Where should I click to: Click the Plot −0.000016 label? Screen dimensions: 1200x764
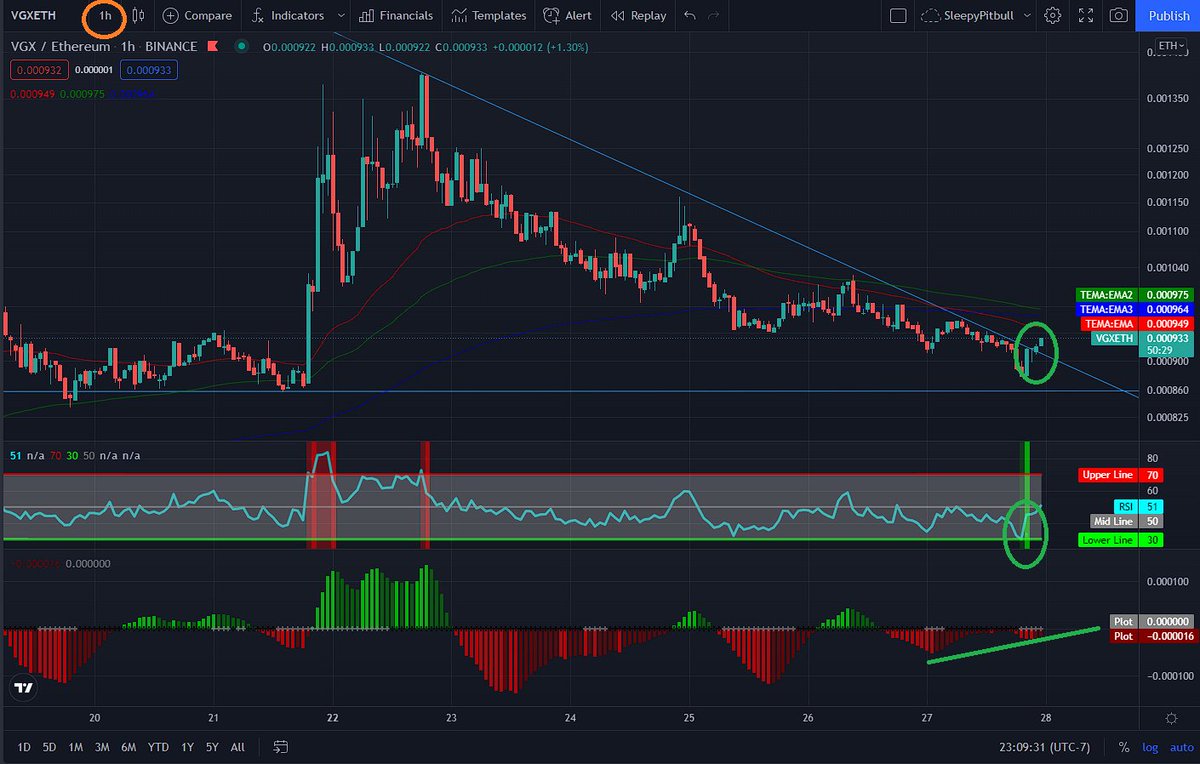click(x=1150, y=636)
